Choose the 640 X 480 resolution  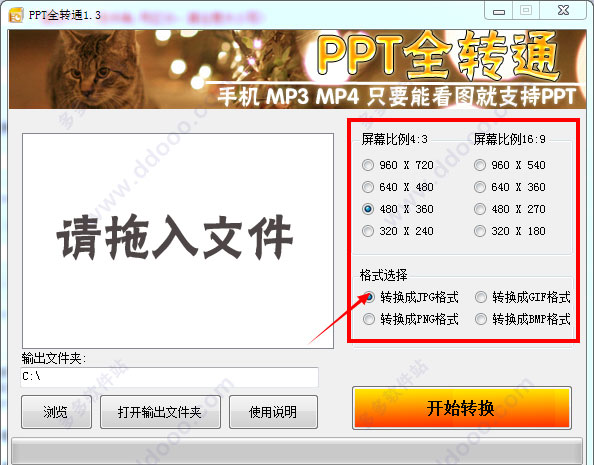point(397,187)
